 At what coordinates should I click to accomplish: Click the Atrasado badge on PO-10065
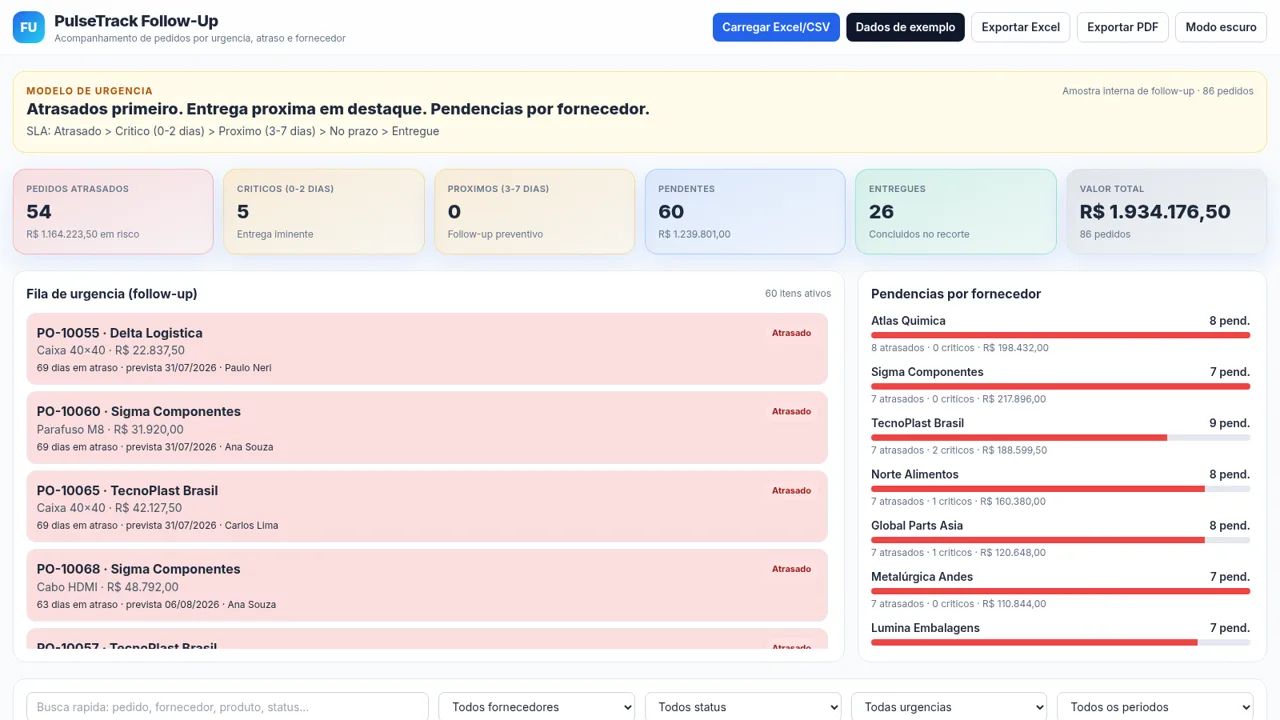[x=791, y=490]
